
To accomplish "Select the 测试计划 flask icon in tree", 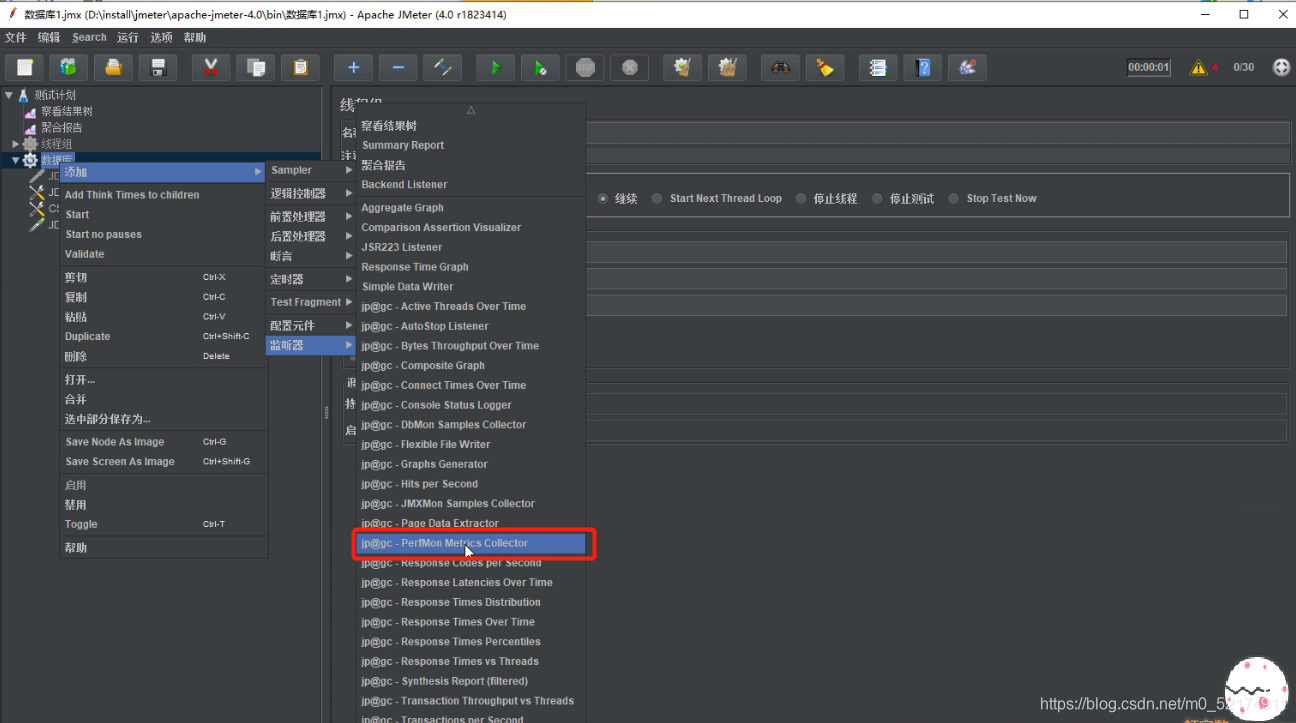I will point(24,95).
